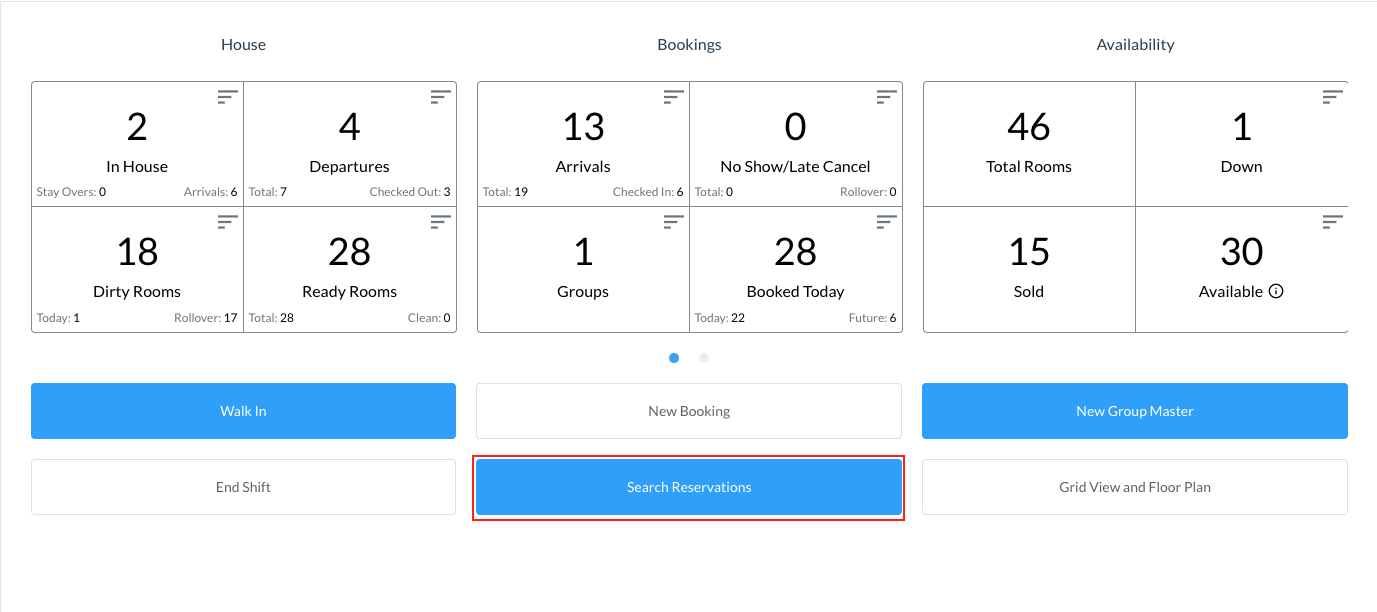Open filter icon on Arrivals tile
This screenshot has width=1377, height=612.
pyautogui.click(x=674, y=97)
